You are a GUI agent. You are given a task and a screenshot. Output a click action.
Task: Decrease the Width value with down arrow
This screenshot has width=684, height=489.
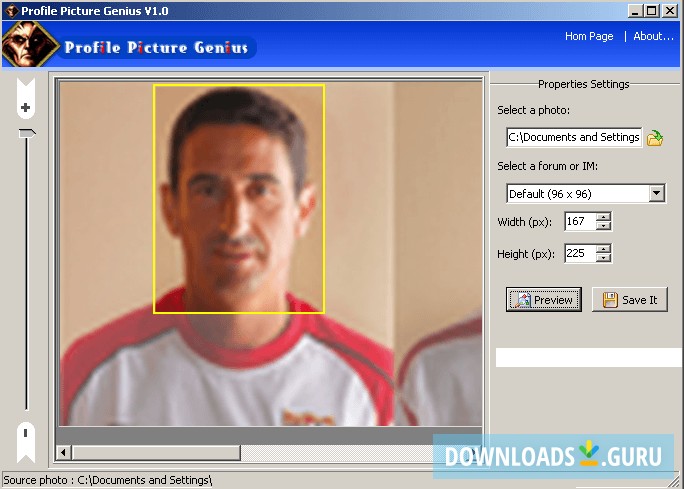[603, 226]
